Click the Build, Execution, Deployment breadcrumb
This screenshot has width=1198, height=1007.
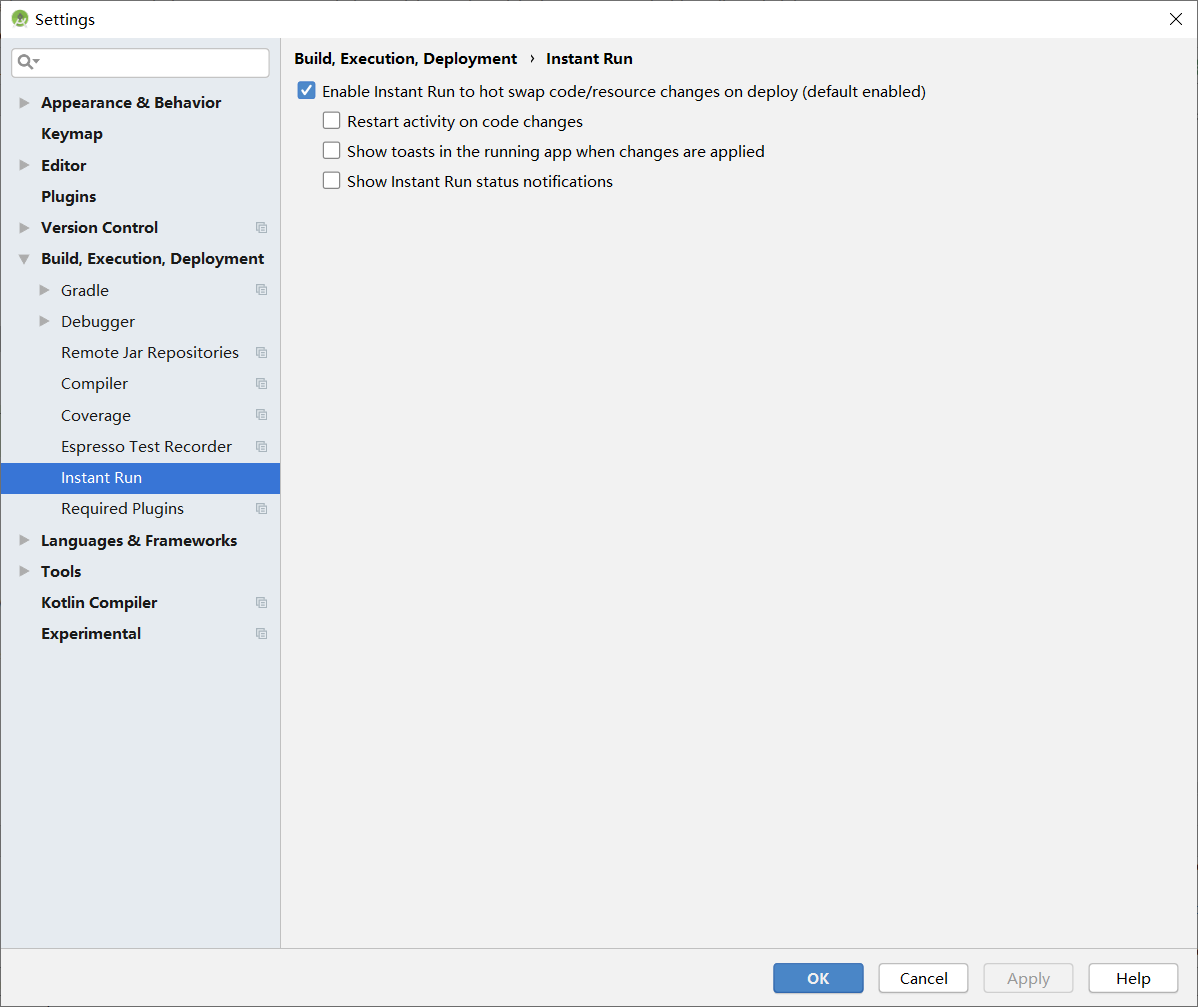pos(406,59)
